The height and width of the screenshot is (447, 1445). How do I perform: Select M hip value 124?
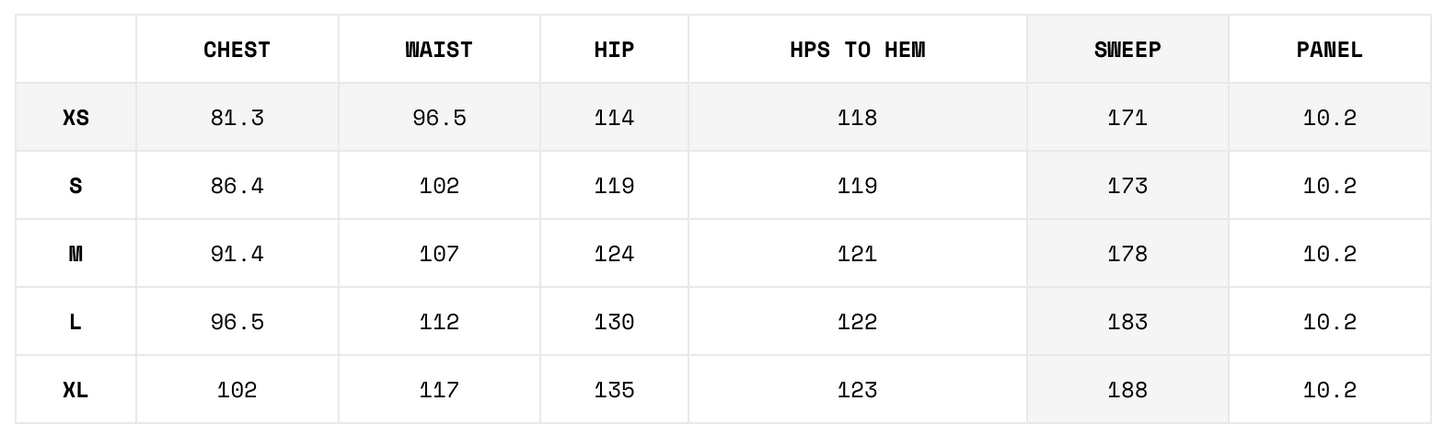pyautogui.click(x=614, y=254)
